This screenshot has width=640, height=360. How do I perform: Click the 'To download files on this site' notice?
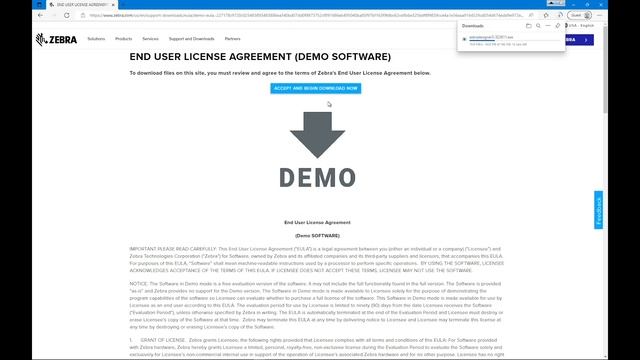(x=280, y=73)
